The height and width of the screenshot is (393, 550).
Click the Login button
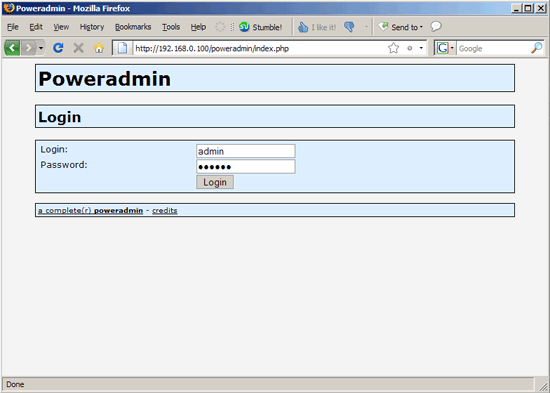tap(215, 182)
